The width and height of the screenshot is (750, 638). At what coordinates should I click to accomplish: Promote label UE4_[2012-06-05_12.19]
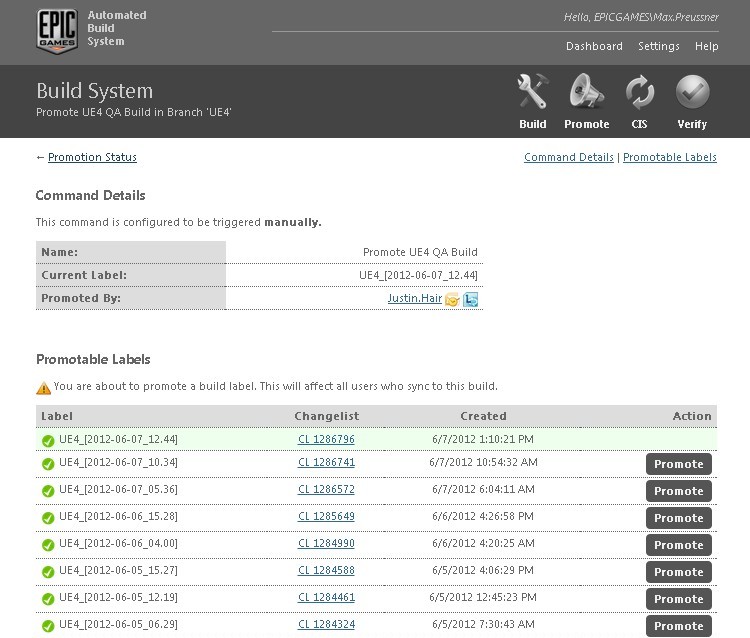click(679, 599)
